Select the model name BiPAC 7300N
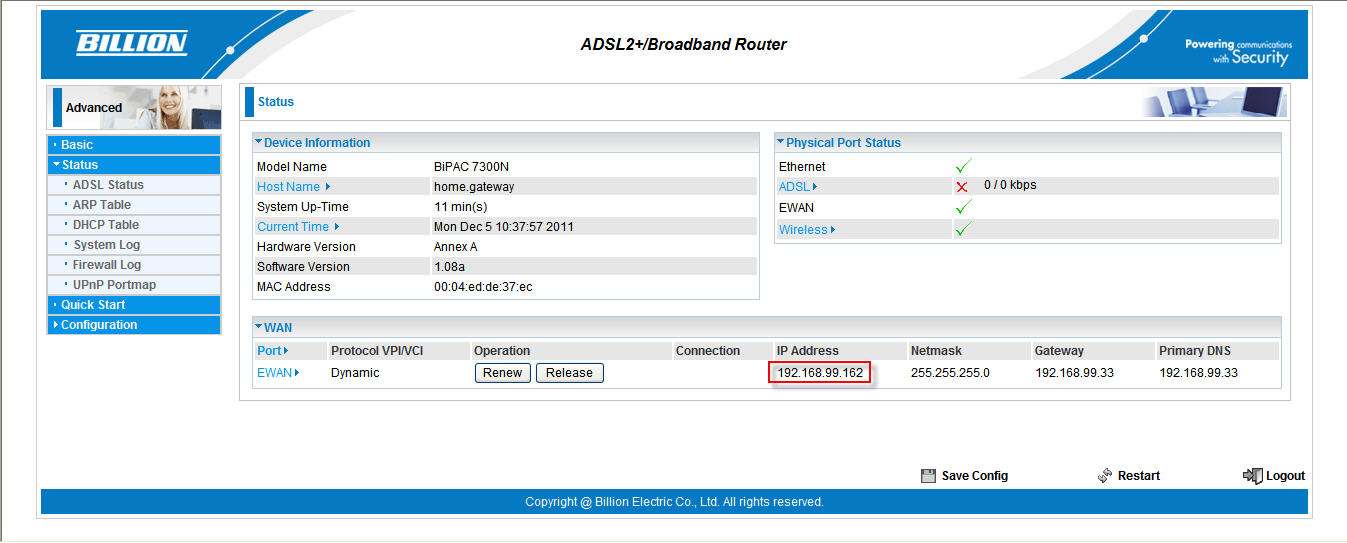Screen dimensions: 1347x543 click(x=471, y=167)
